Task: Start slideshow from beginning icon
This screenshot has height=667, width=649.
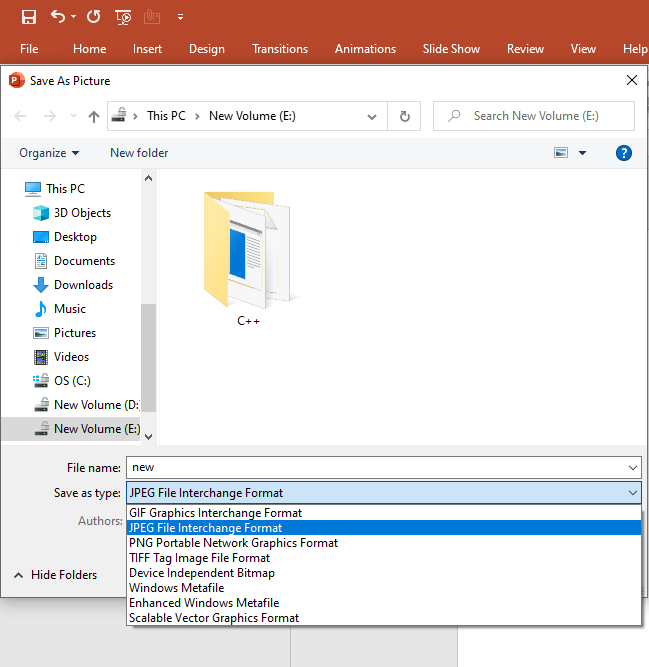Action: (123, 17)
